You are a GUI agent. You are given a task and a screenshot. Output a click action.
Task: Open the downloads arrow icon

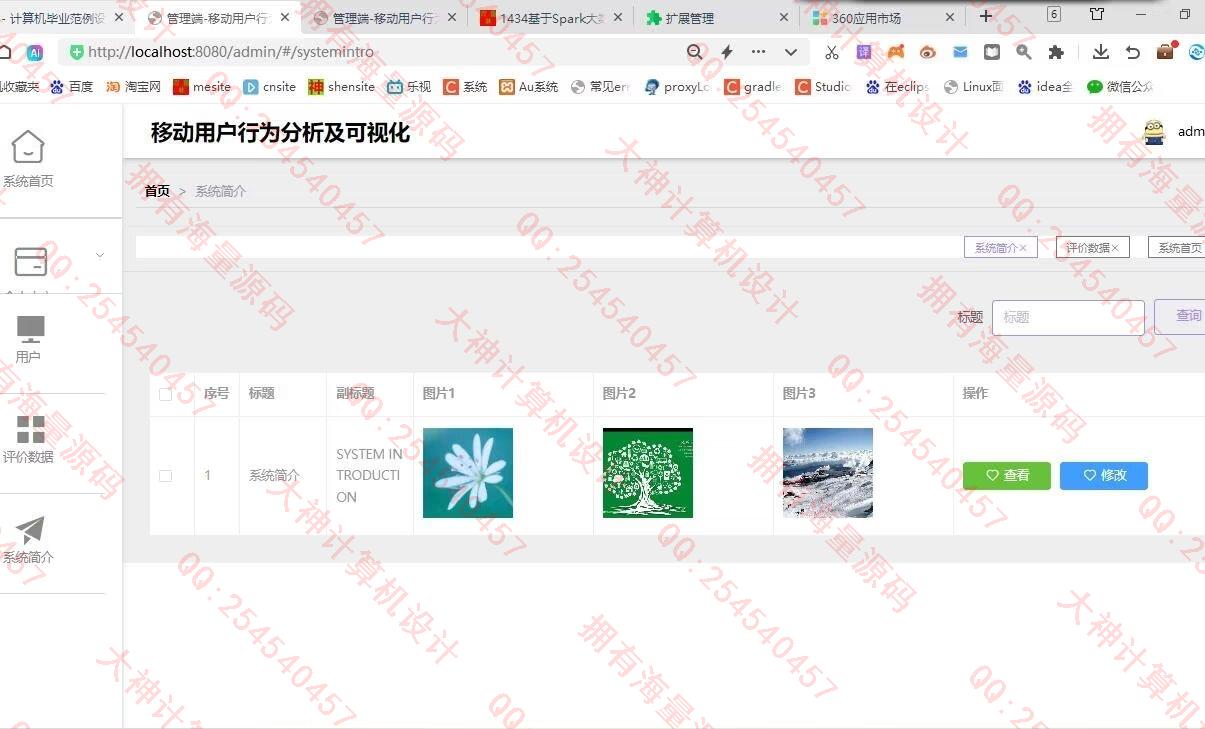1101,52
